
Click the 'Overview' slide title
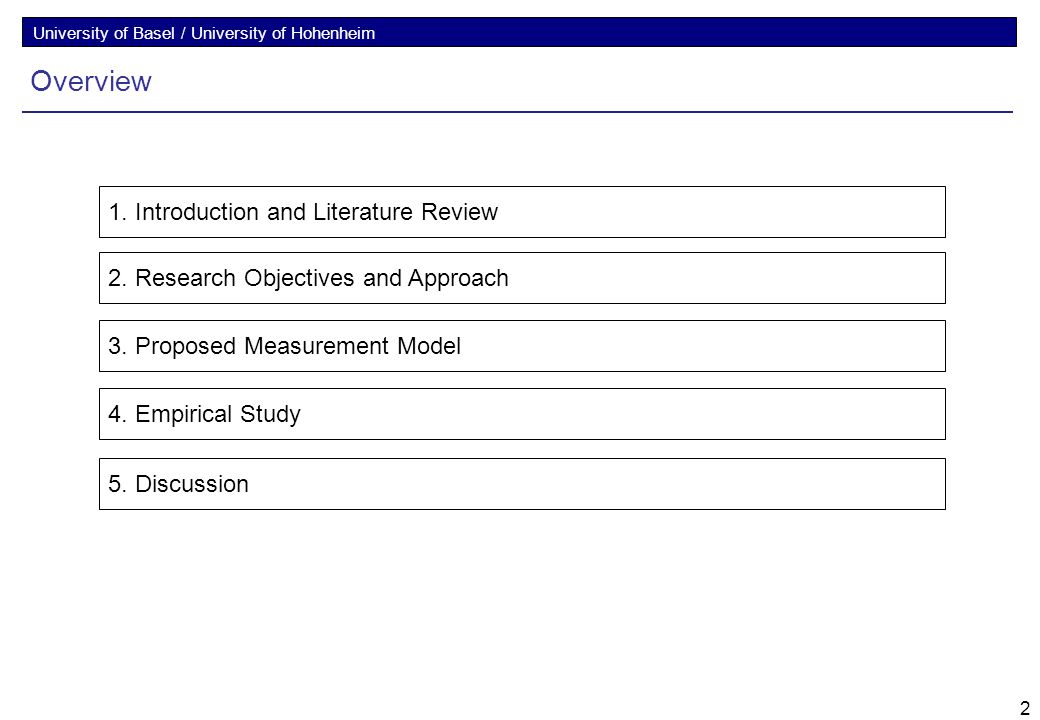point(91,81)
